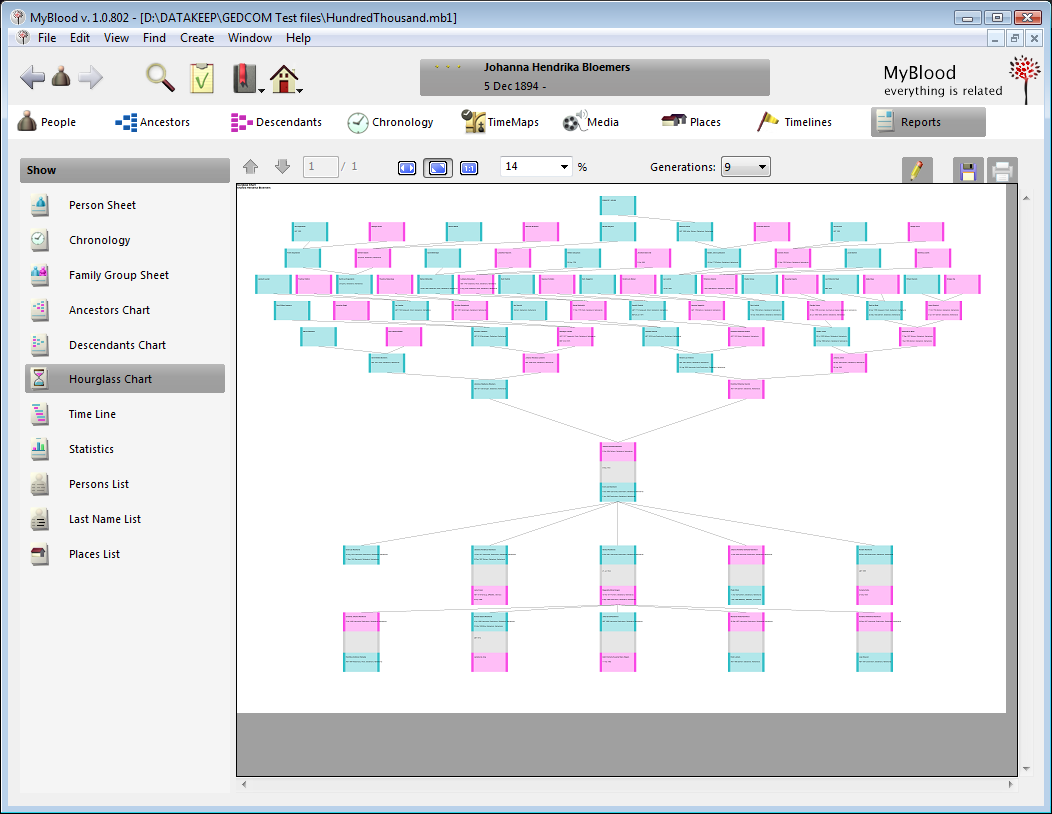The width and height of the screenshot is (1052, 814).
Task: Select Time Line report
Action: point(125,414)
